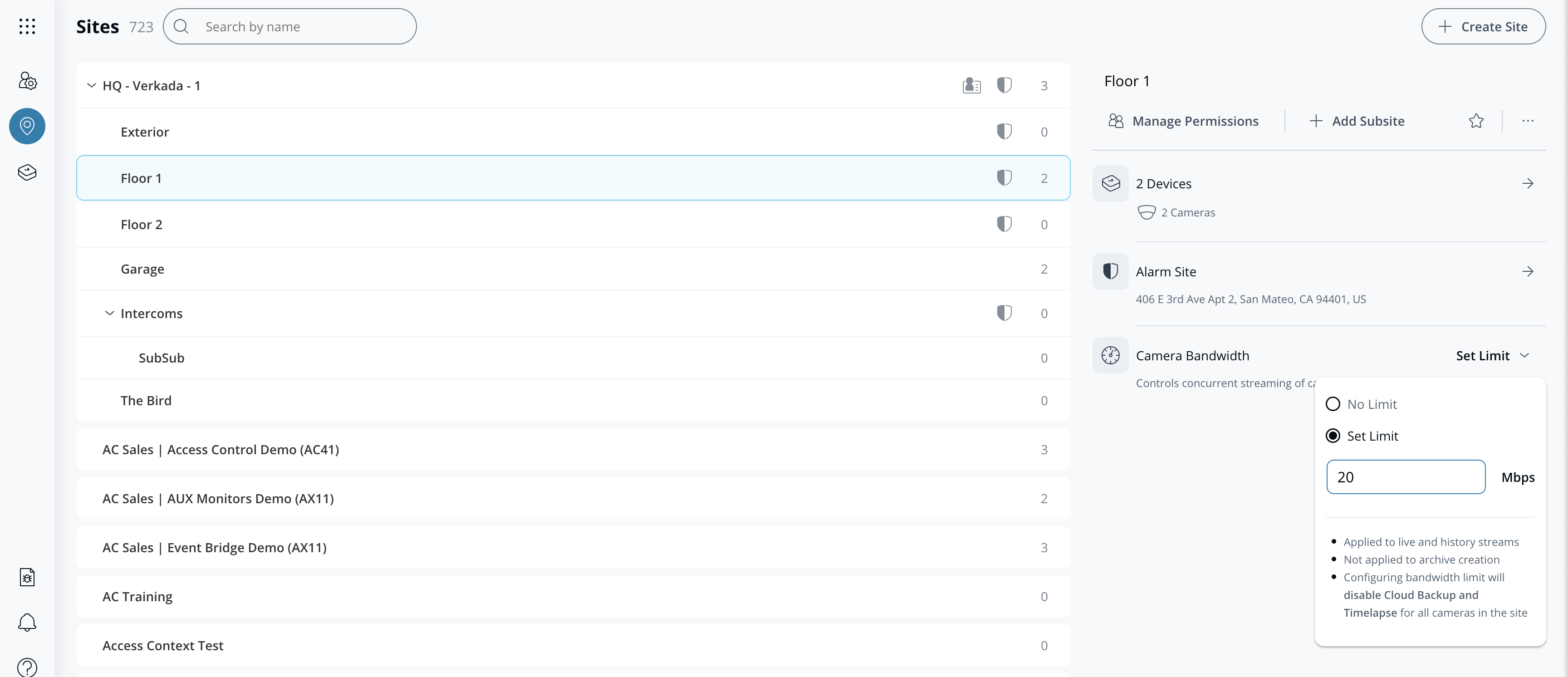Image resolution: width=1568 pixels, height=677 pixels.
Task: Open the devices sidebar icon
Action: click(27, 172)
